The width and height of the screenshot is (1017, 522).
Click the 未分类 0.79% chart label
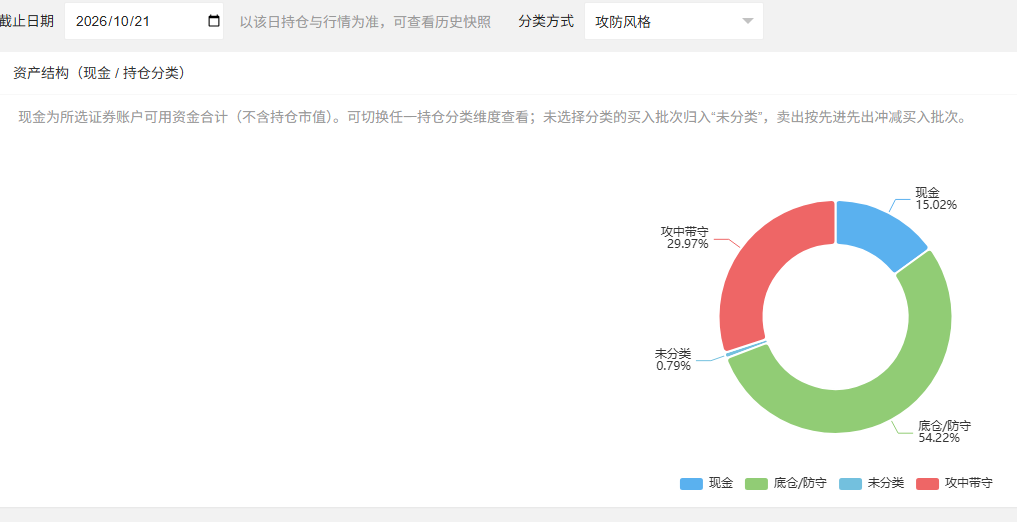[673, 360]
